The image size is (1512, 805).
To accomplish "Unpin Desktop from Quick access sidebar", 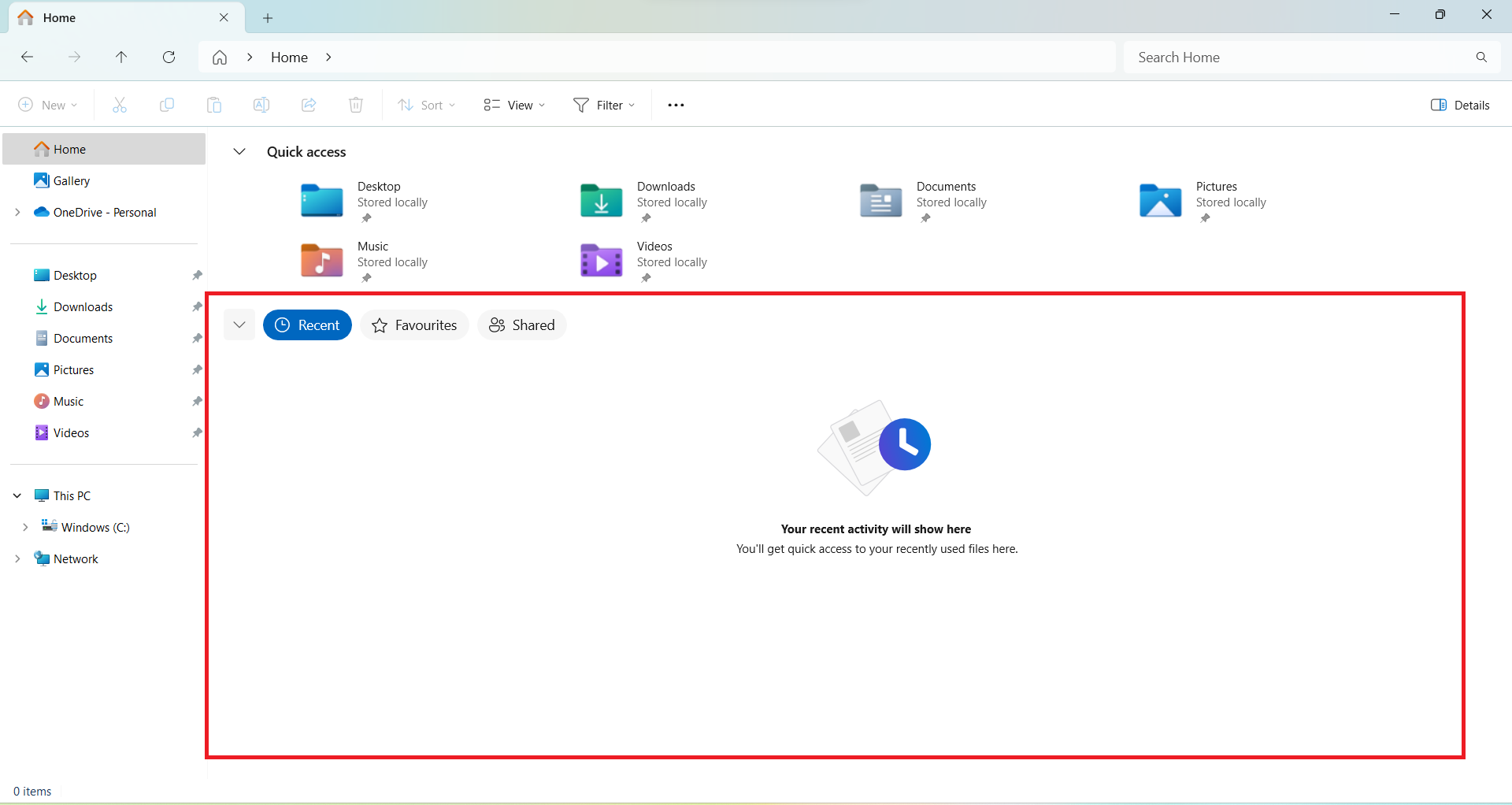I will click(x=196, y=275).
